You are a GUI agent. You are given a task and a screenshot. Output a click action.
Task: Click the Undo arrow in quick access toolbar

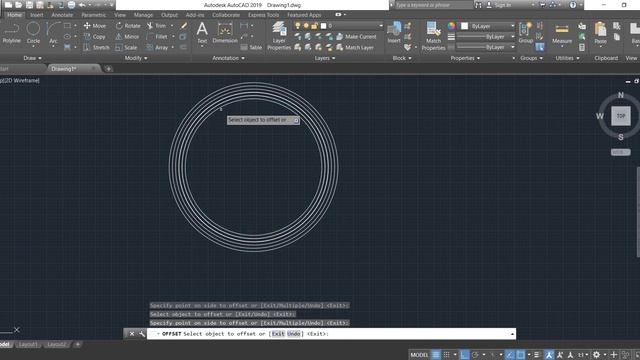tap(82, 5)
